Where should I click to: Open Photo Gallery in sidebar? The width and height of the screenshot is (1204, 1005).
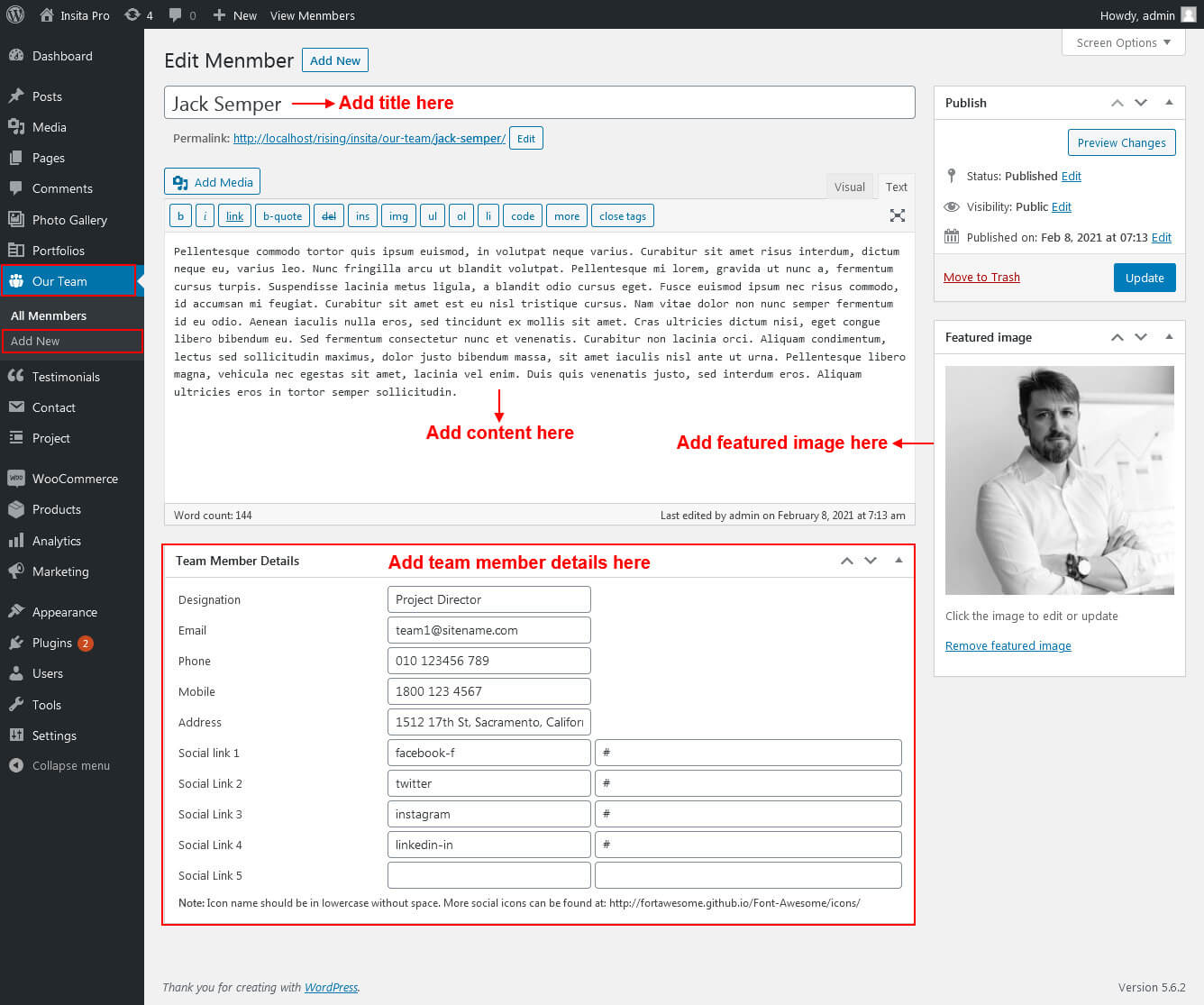point(69,220)
